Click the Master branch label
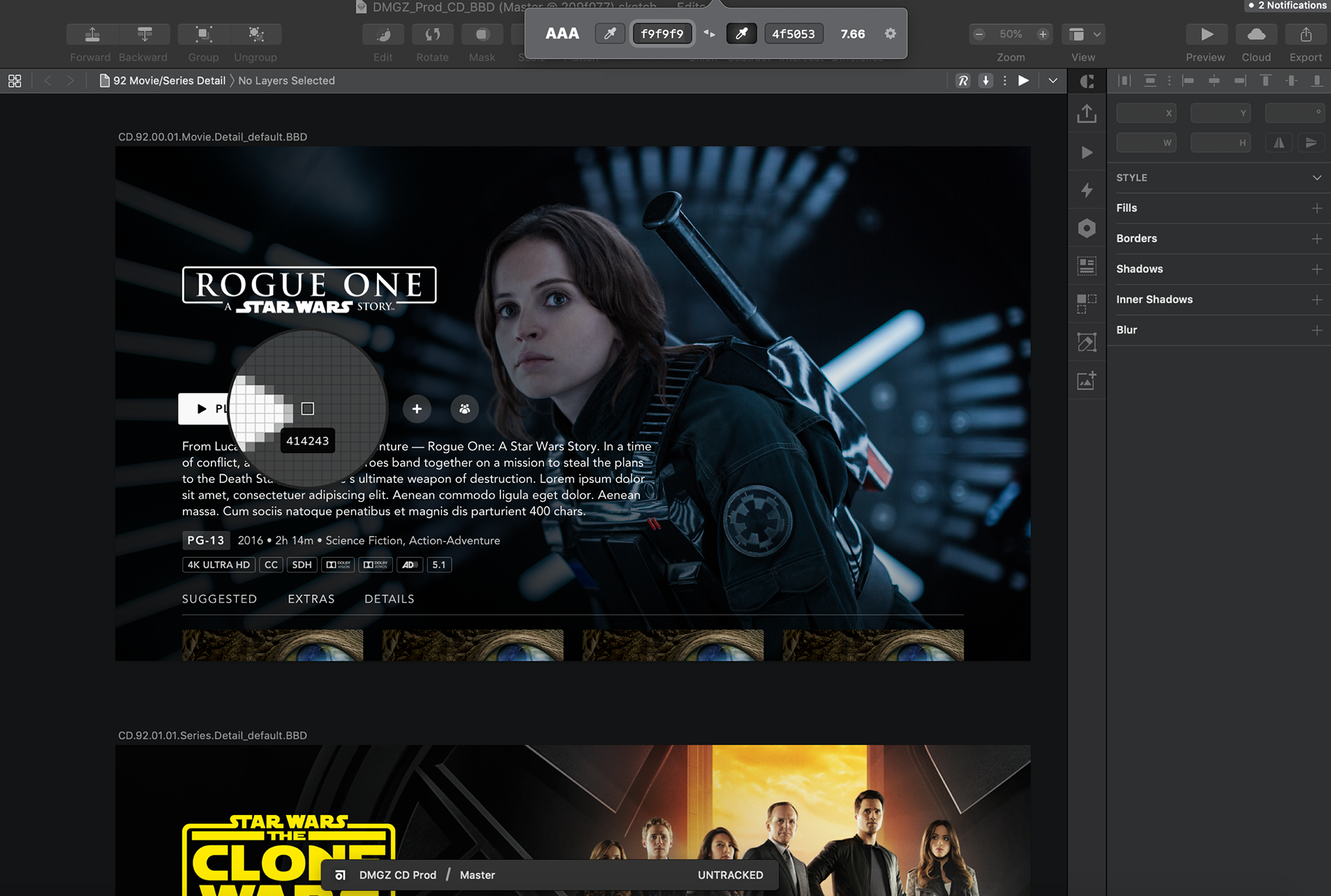 coord(478,875)
